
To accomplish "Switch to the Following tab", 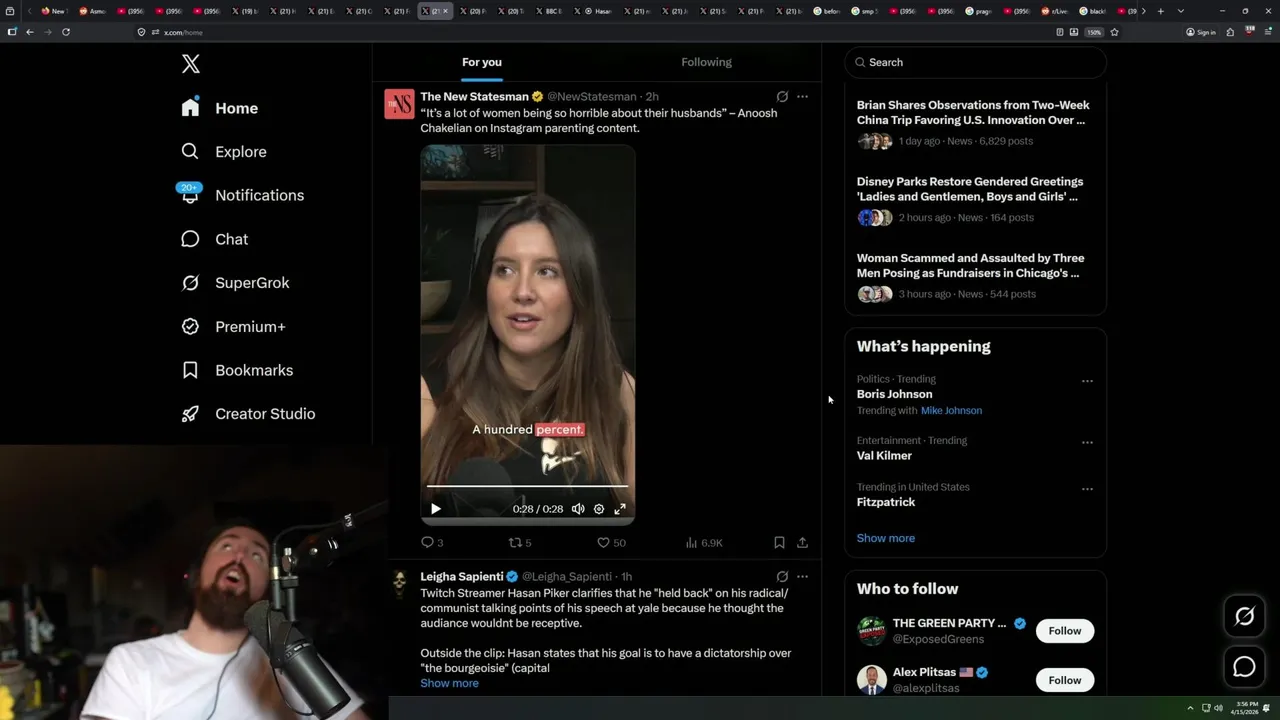I will (x=707, y=62).
